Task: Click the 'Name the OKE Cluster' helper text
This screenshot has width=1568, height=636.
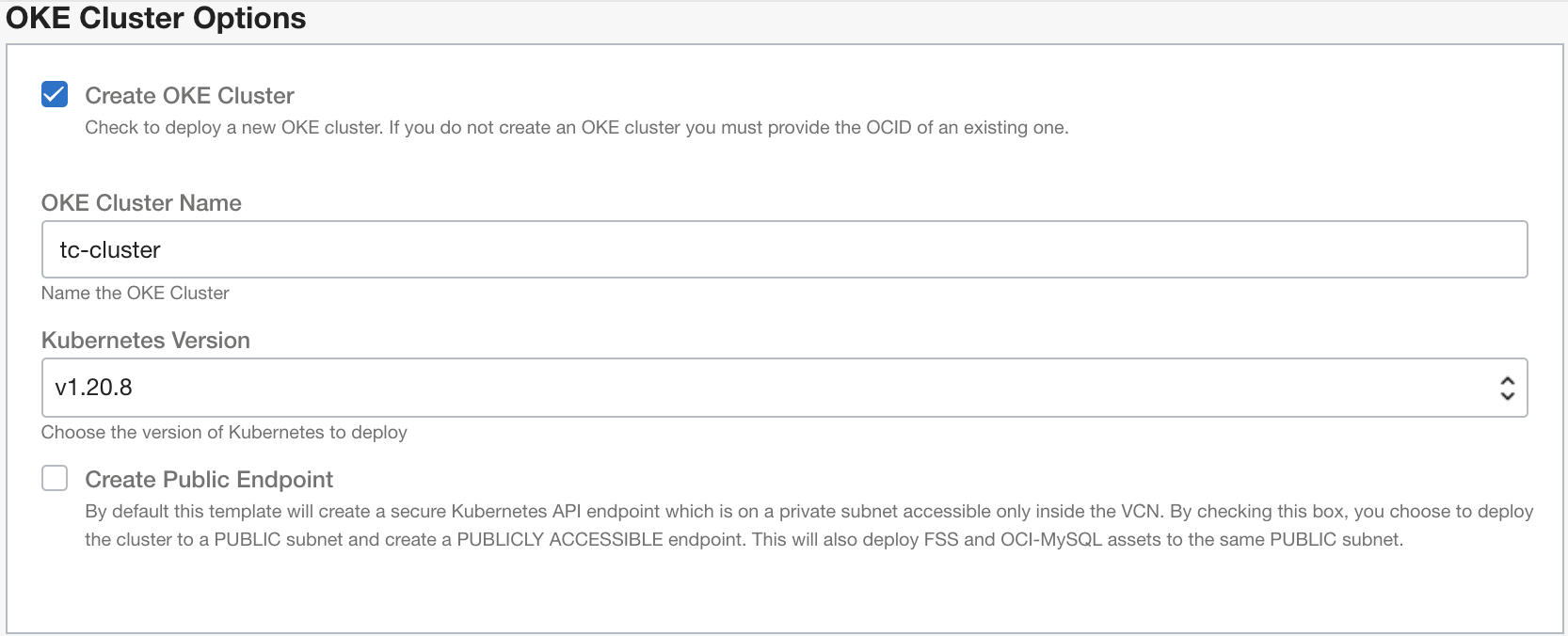Action: [x=136, y=294]
